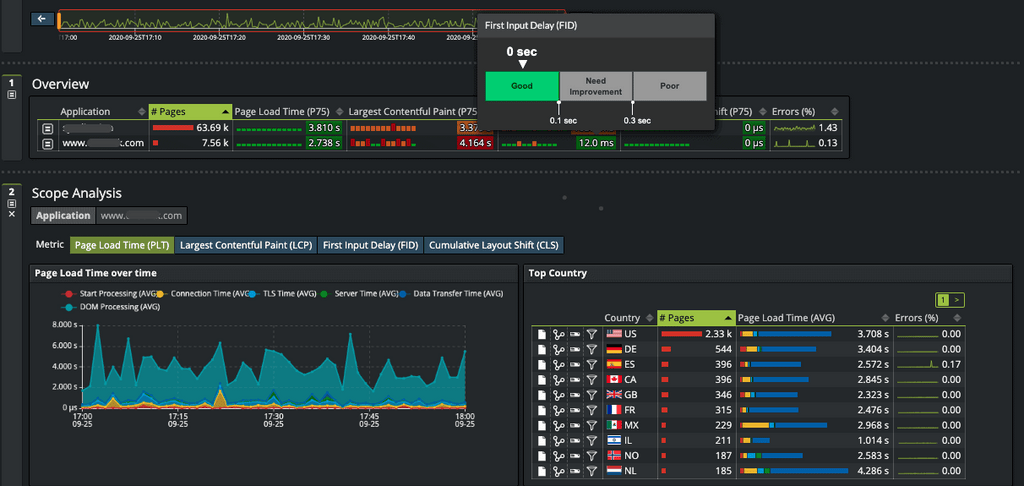
Task: Open the page details icon for GB
Action: pyautogui.click(x=542, y=395)
